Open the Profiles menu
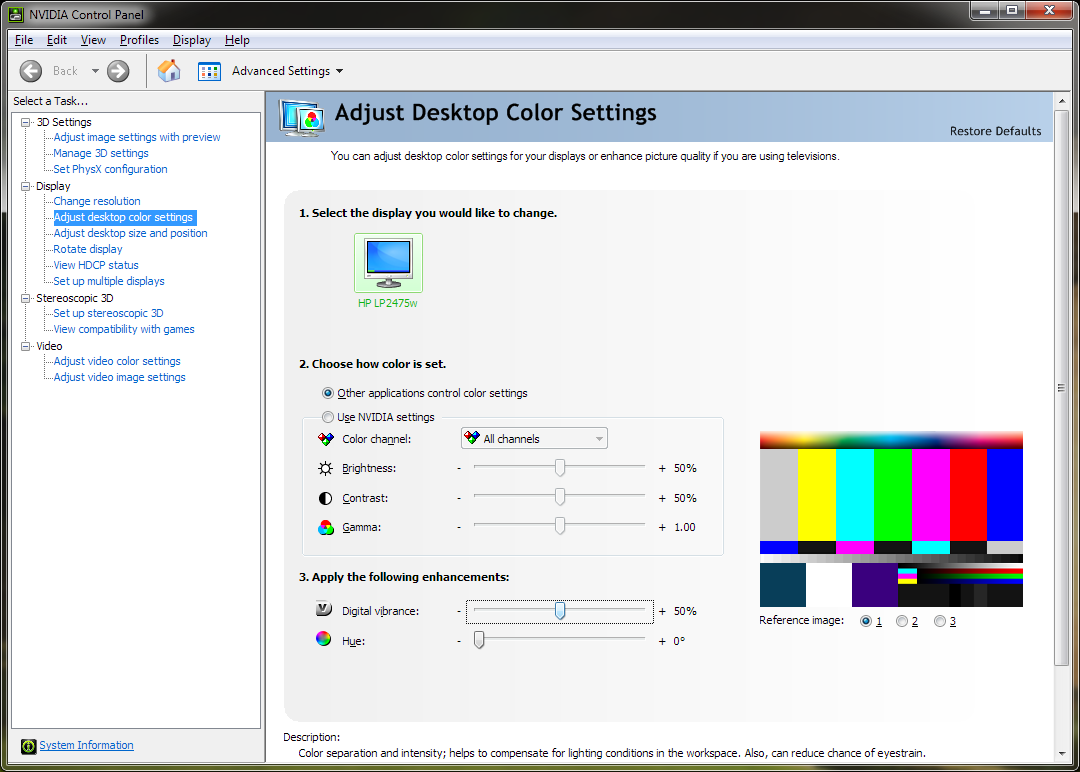 pos(139,40)
